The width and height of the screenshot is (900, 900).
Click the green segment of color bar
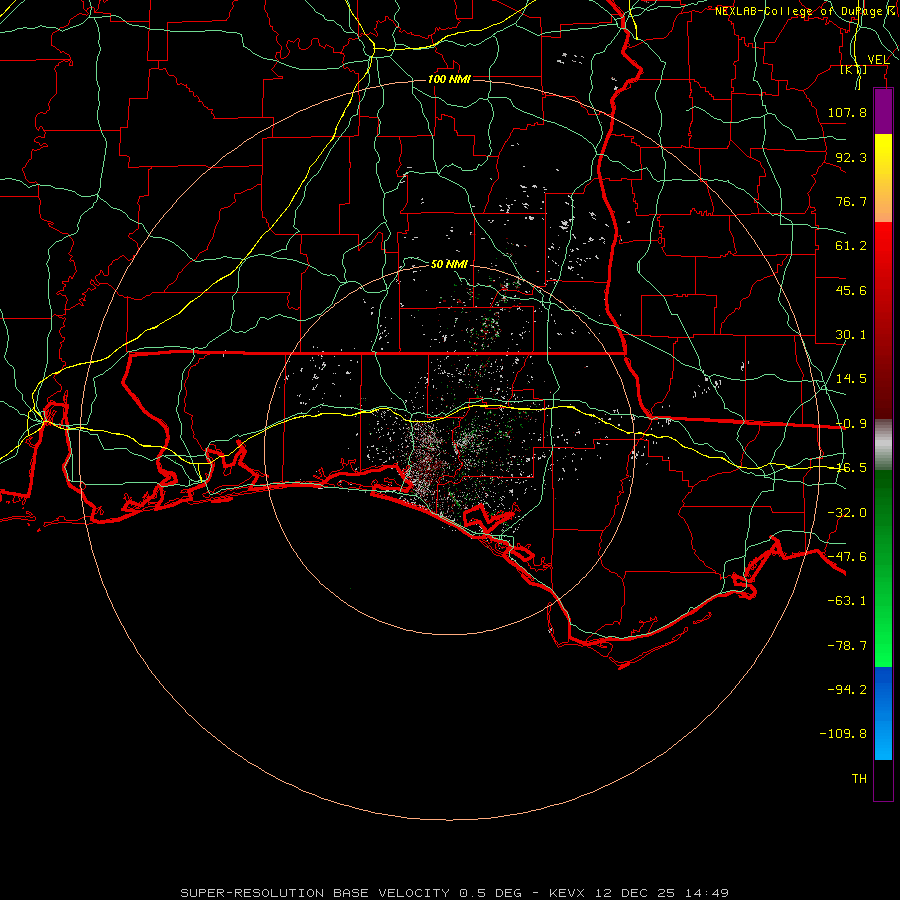[x=883, y=568]
